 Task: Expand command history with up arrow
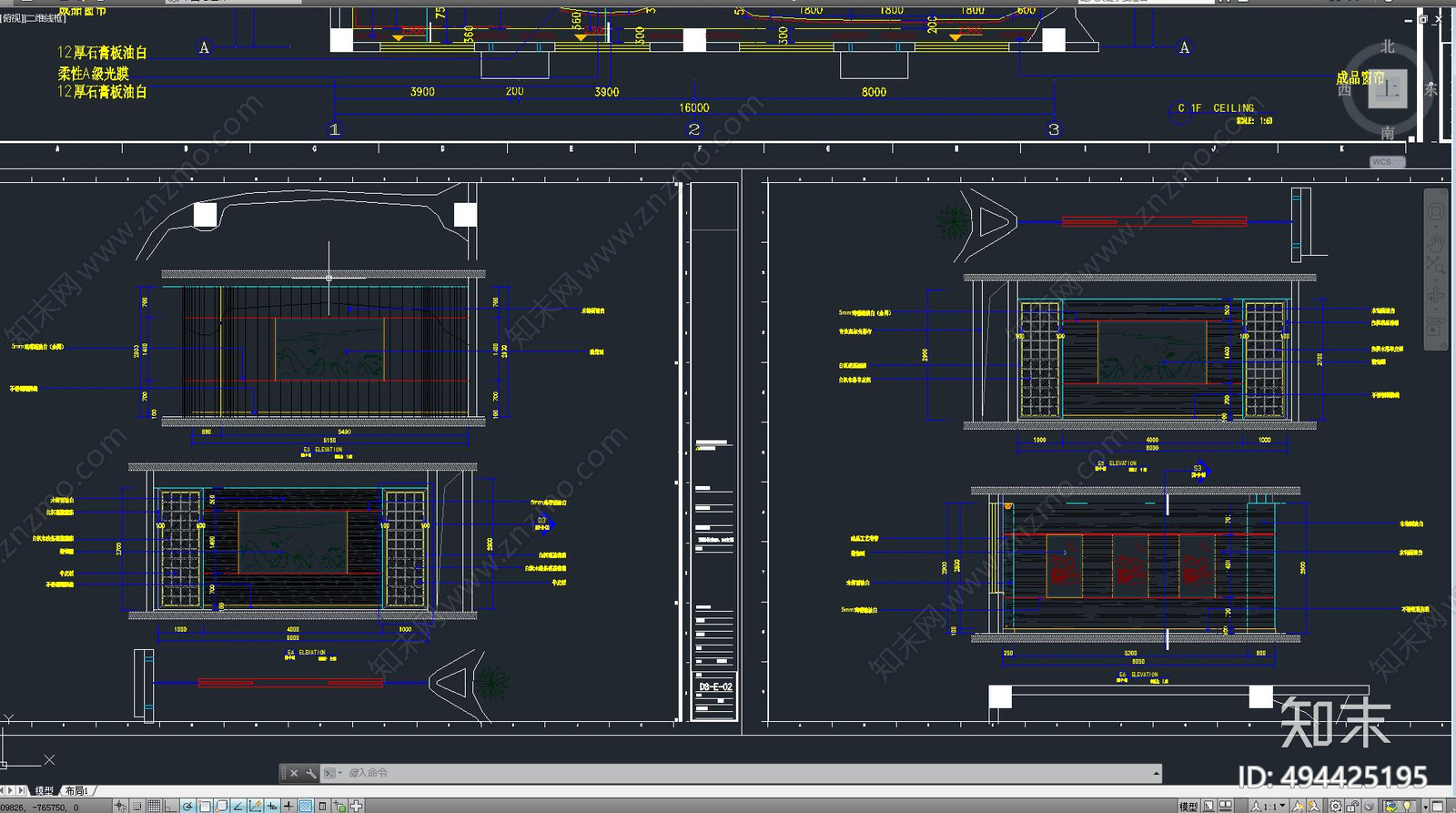(x=1157, y=773)
